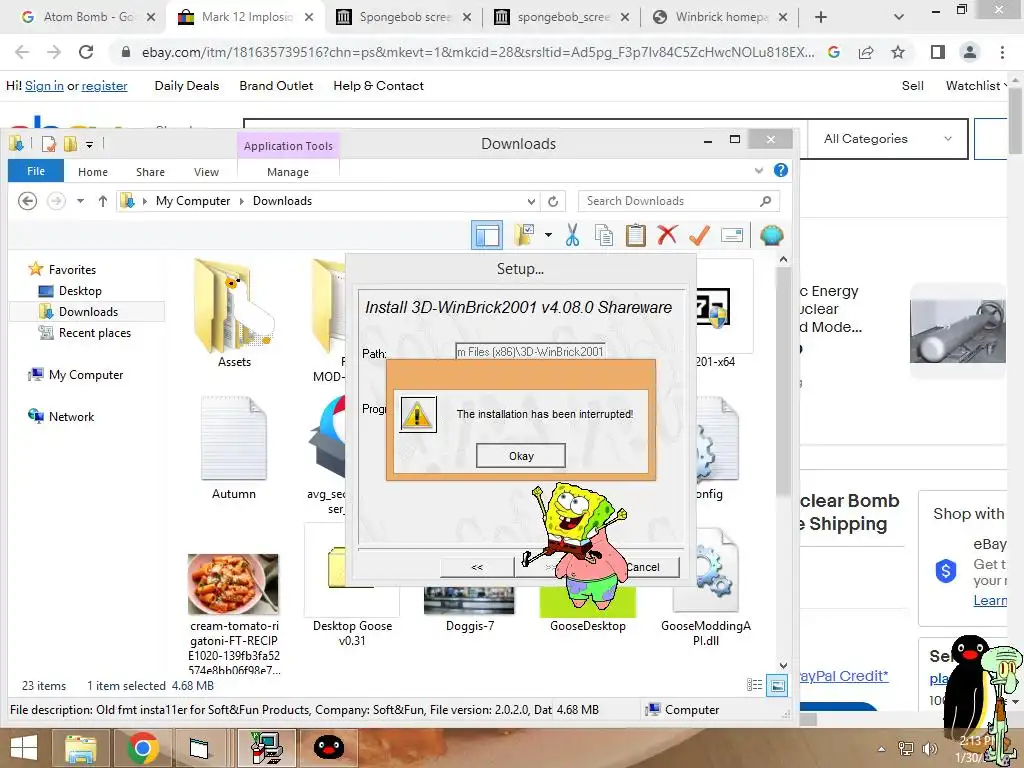Image resolution: width=1024 pixels, height=768 pixels.
Task: Click the blue Help question mark icon
Action: pyautogui.click(x=780, y=170)
